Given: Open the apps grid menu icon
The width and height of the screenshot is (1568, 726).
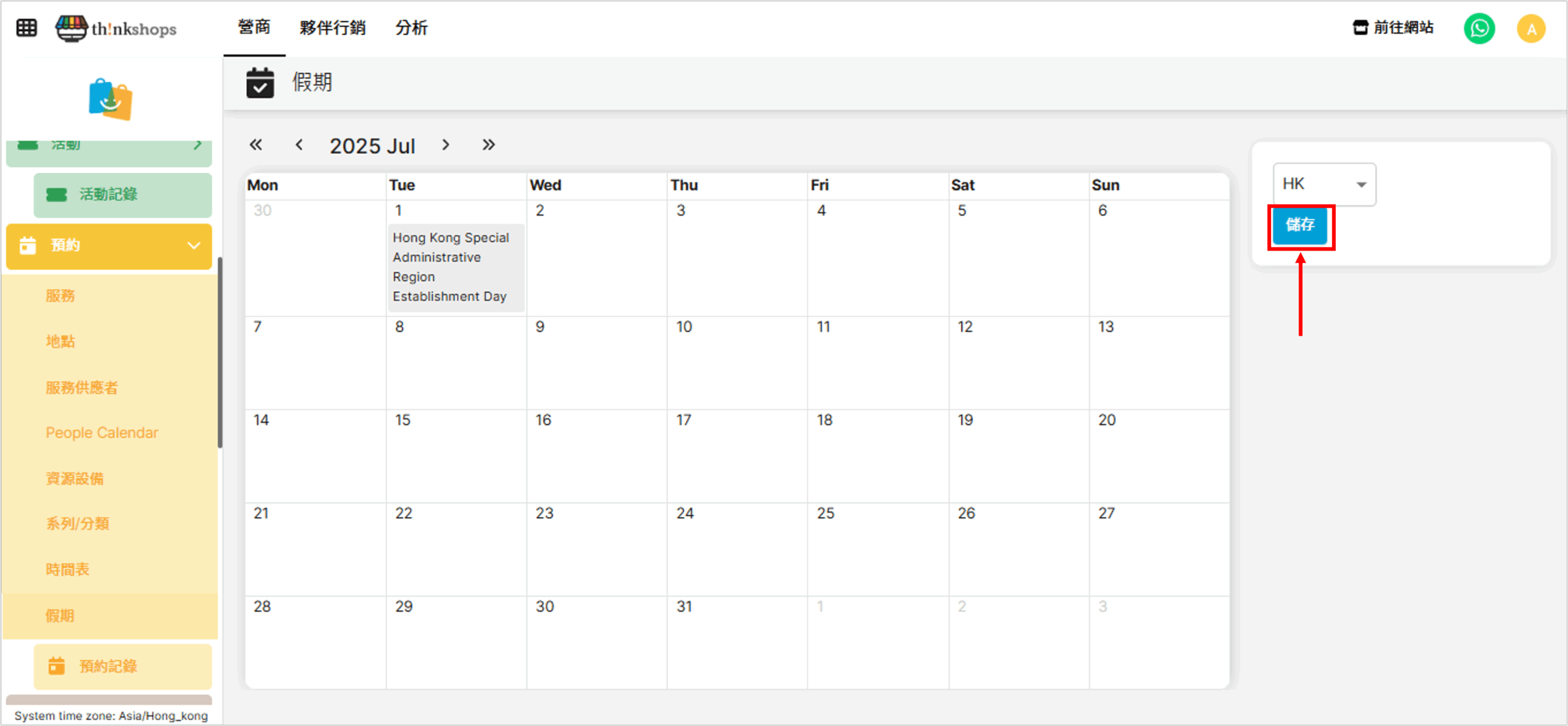Looking at the screenshot, I should click(x=26, y=28).
